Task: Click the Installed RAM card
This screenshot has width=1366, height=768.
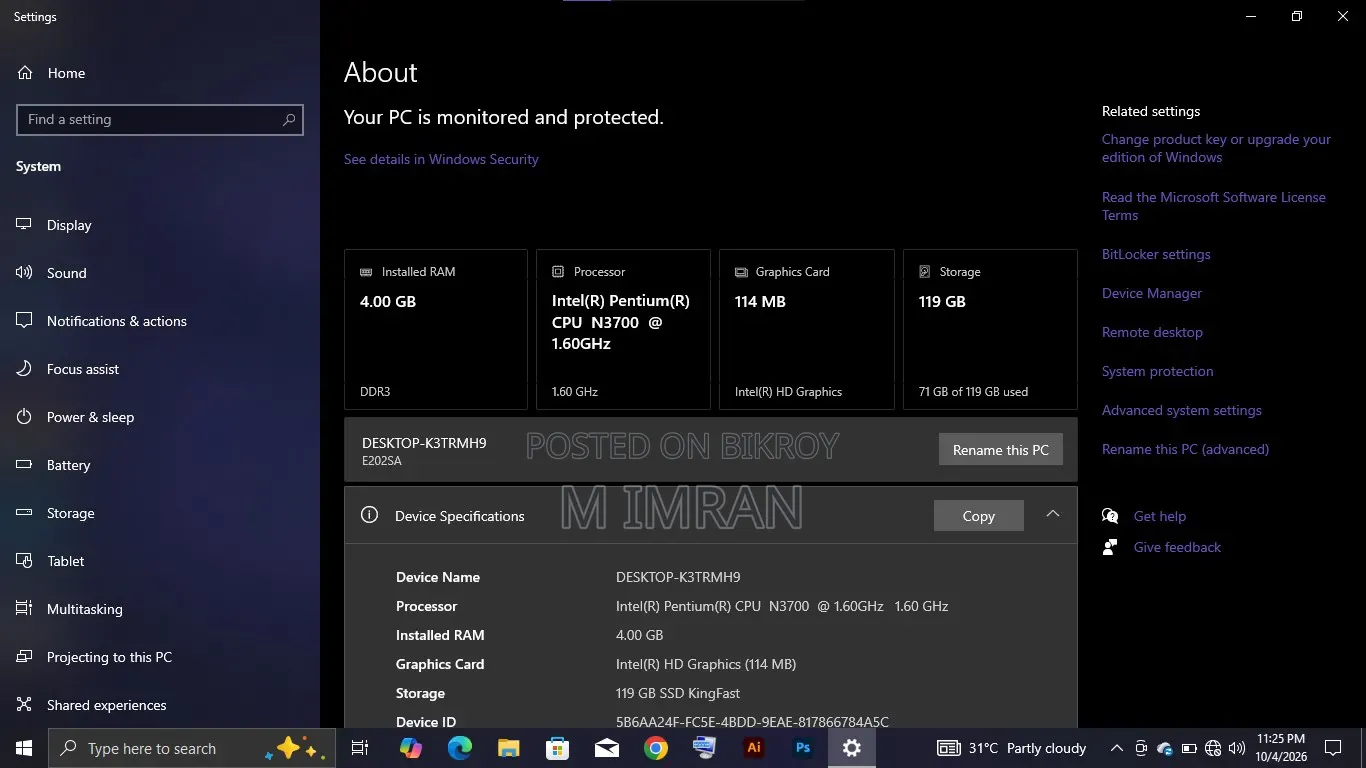Action: coord(436,330)
